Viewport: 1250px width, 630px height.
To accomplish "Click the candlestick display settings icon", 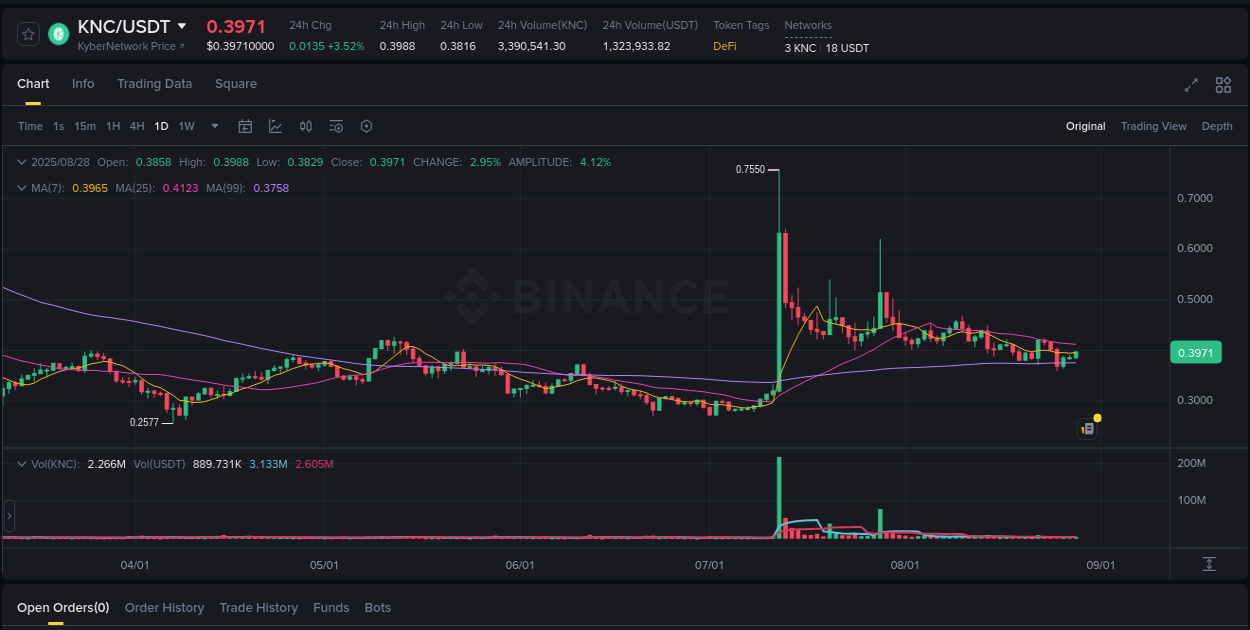I will tap(306, 126).
